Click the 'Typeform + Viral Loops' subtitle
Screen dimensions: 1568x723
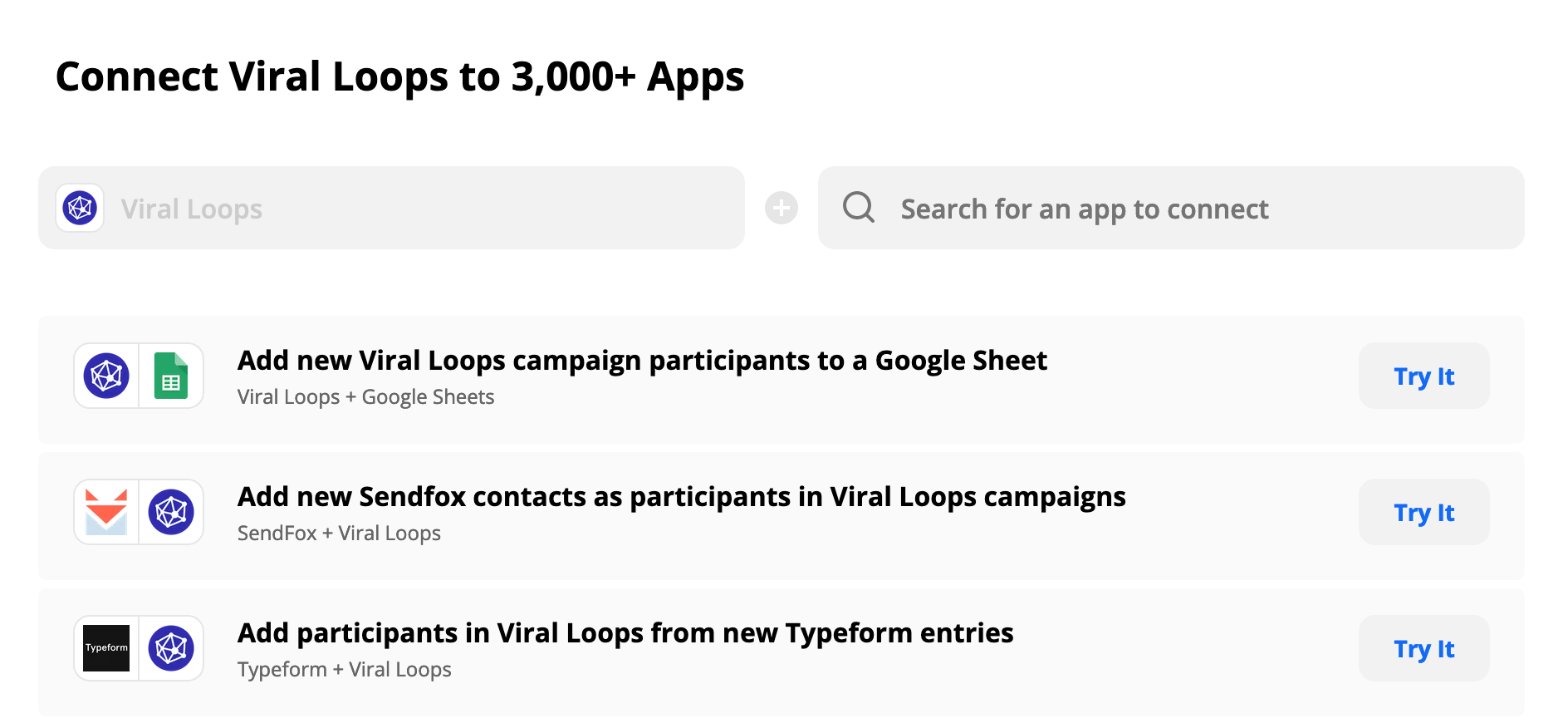(x=344, y=670)
